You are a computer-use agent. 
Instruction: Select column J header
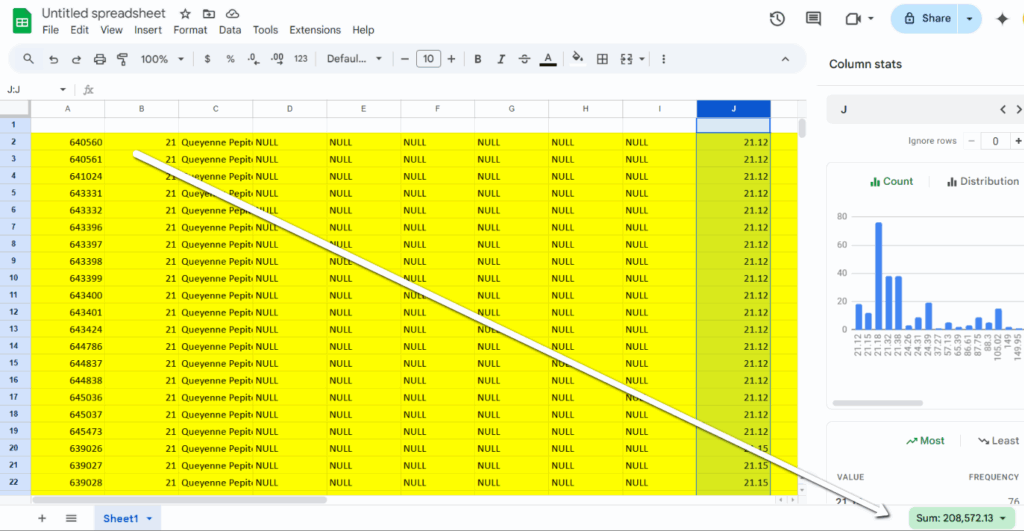click(733, 108)
